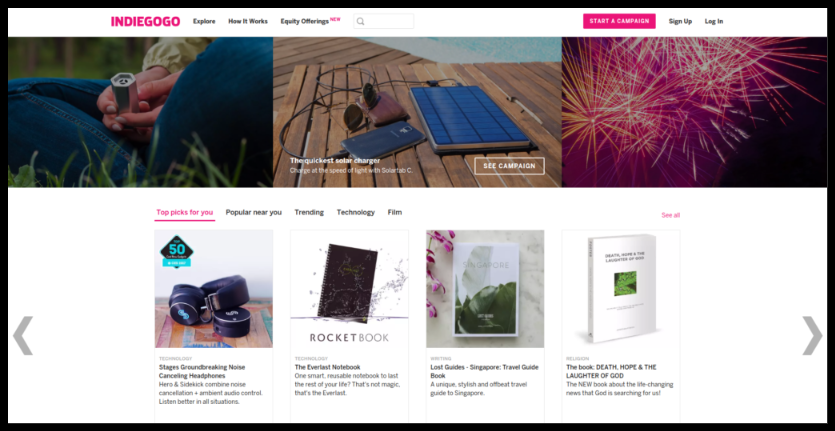Open the search input field
The height and width of the screenshot is (431, 835).
tap(383, 21)
